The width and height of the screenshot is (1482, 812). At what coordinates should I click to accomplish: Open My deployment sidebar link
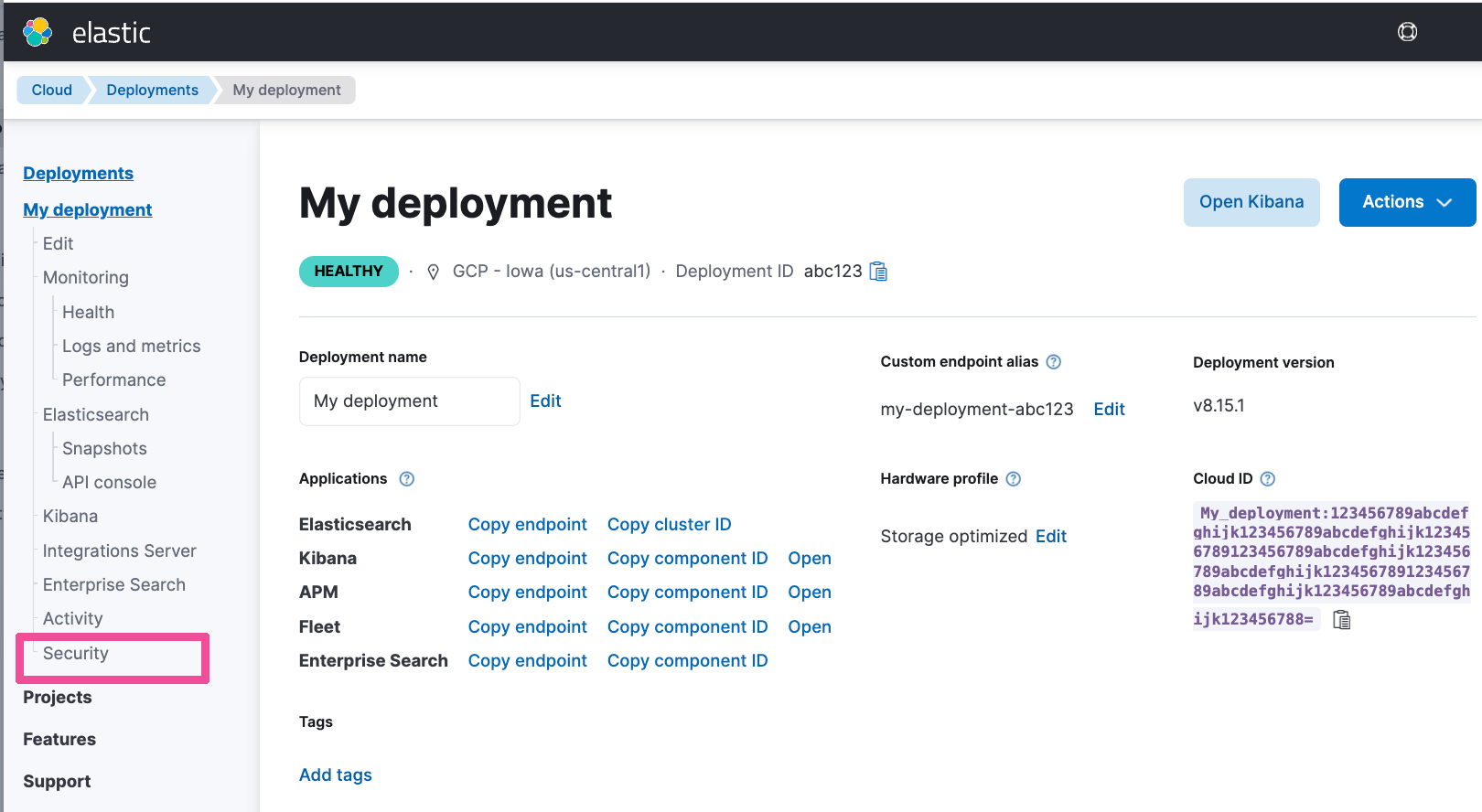87,210
